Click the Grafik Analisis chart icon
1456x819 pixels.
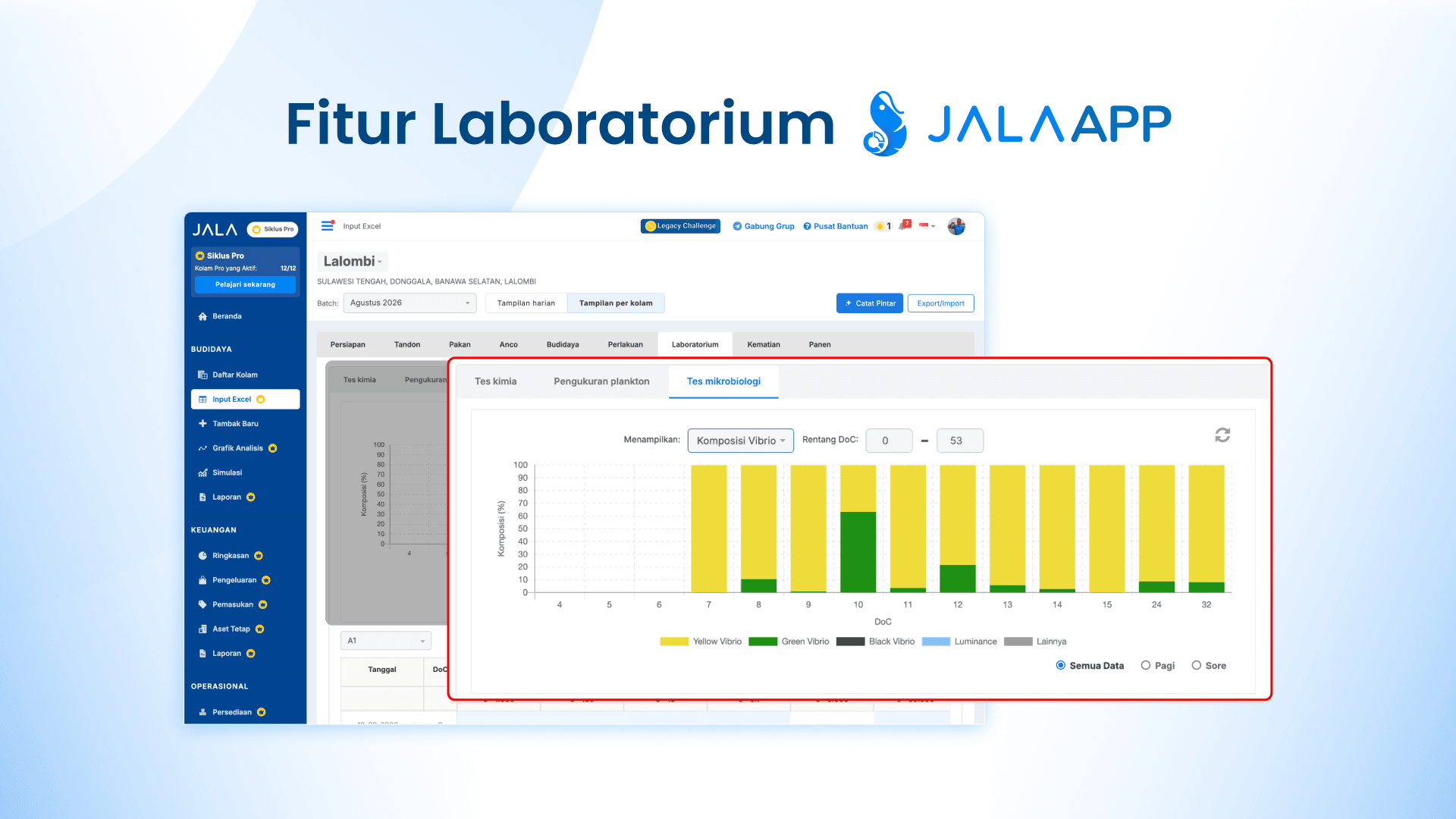pos(202,448)
